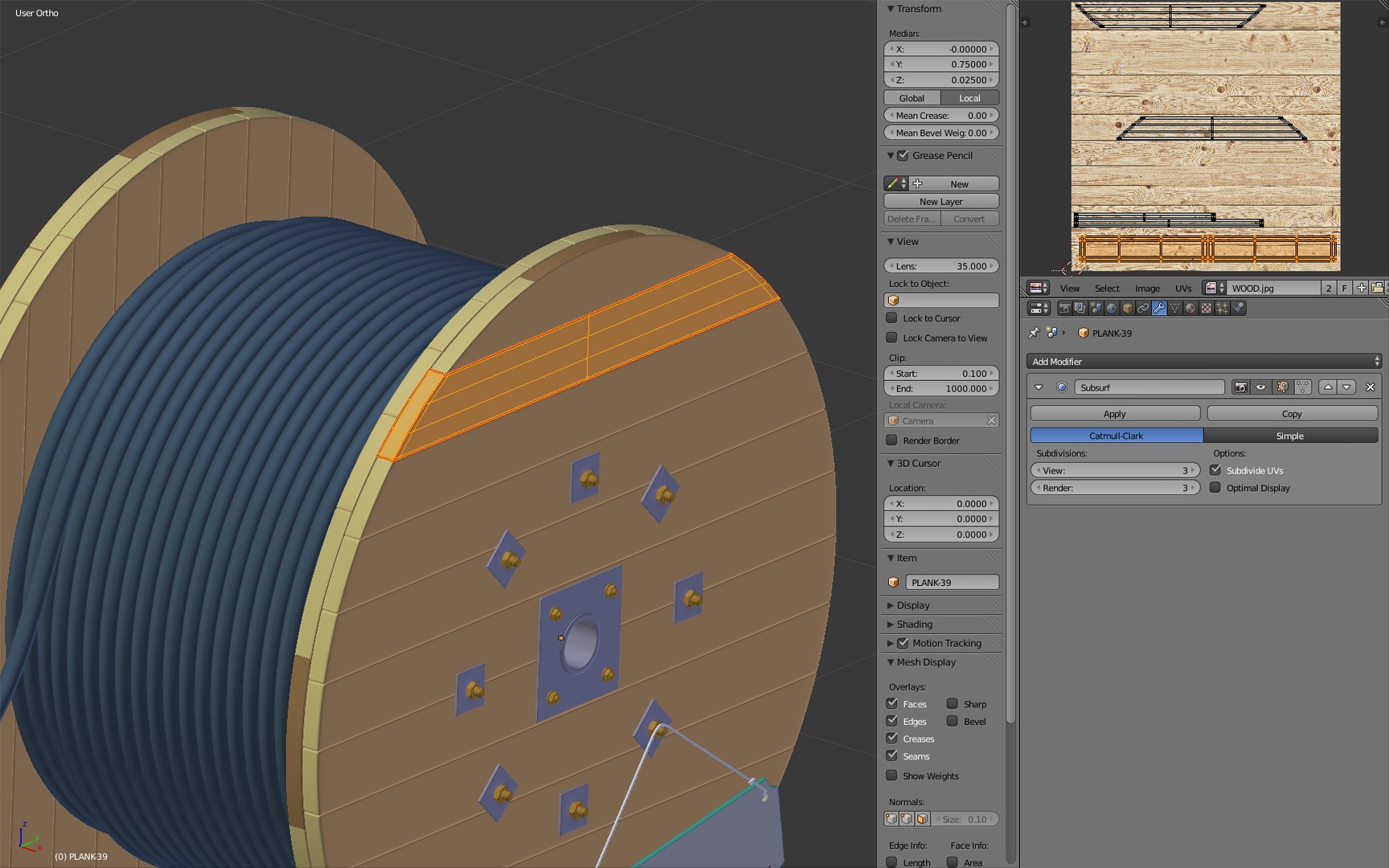Toggle Subsurf viewport visibility eye icon

point(1261,387)
